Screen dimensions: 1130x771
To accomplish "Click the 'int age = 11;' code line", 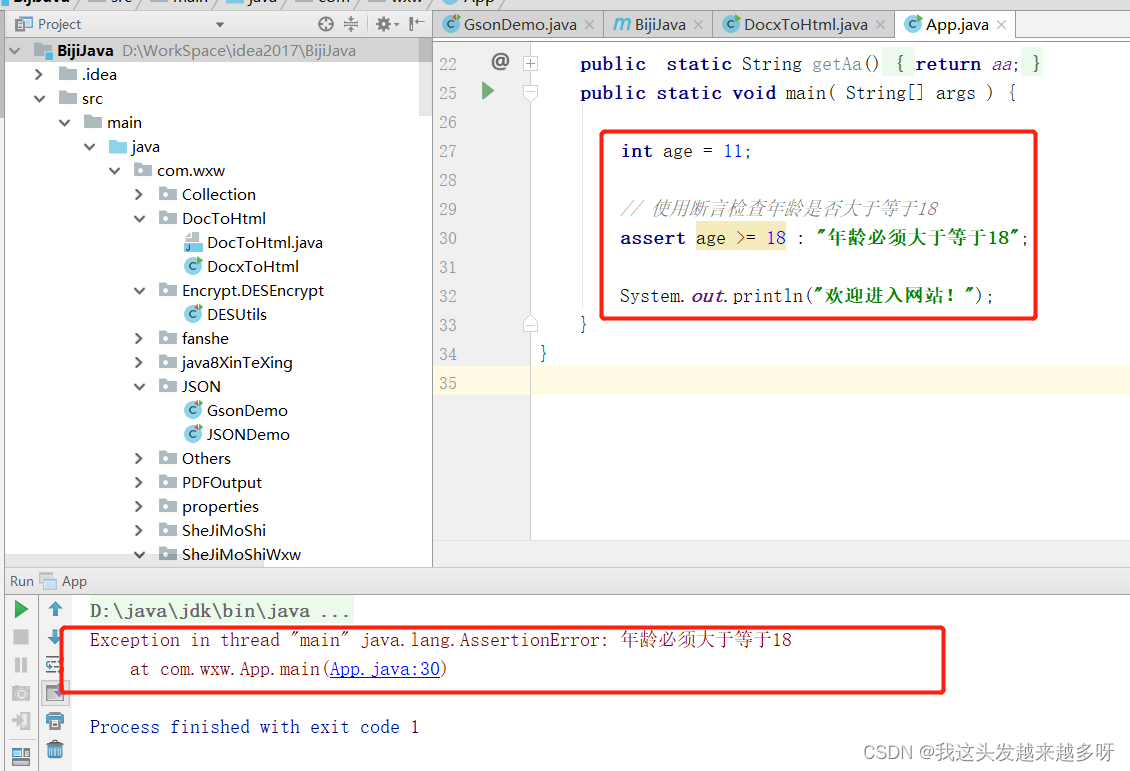I will pyautogui.click(x=685, y=151).
